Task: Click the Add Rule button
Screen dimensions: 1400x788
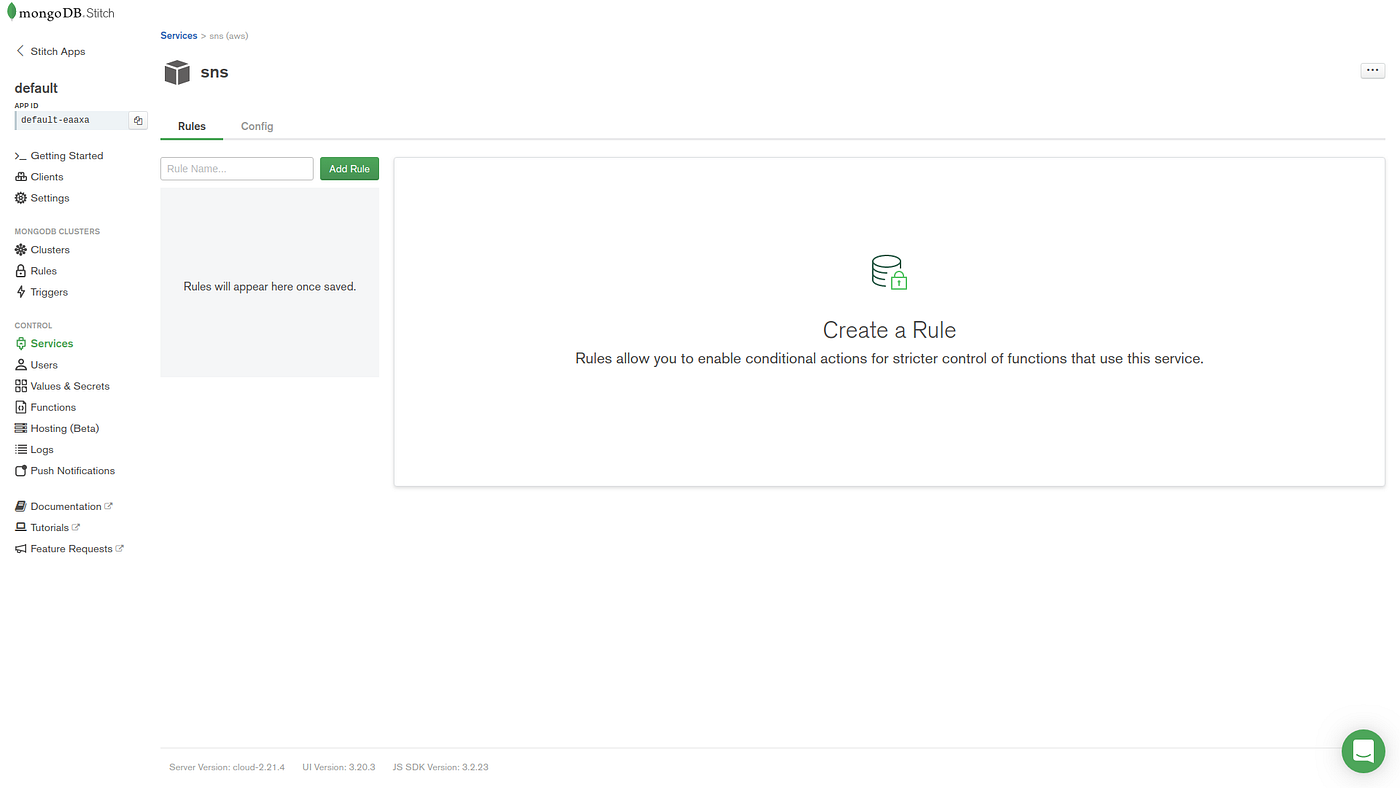Action: tap(349, 168)
